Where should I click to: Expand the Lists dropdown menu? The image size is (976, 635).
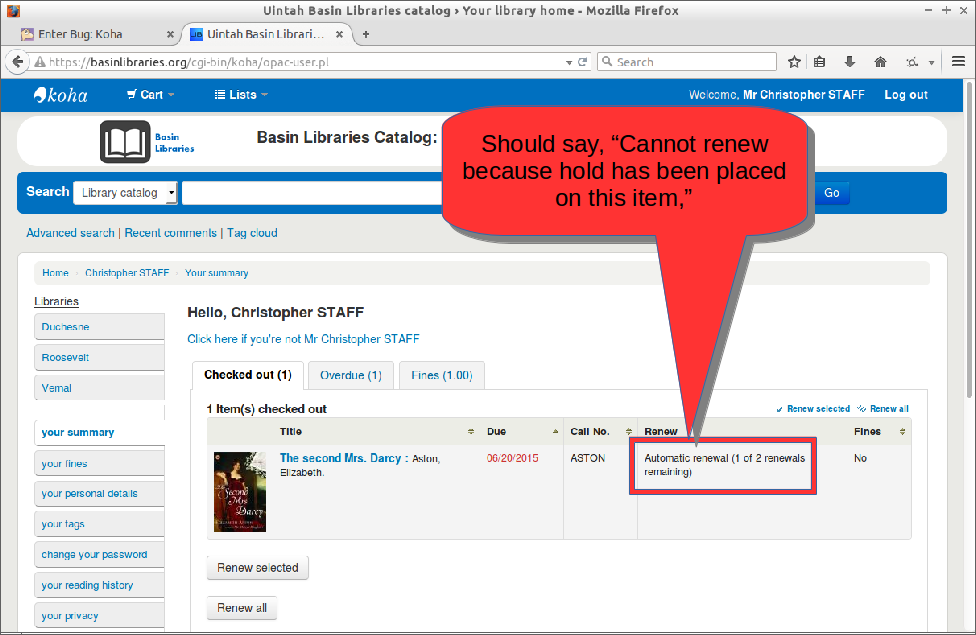(x=241, y=95)
